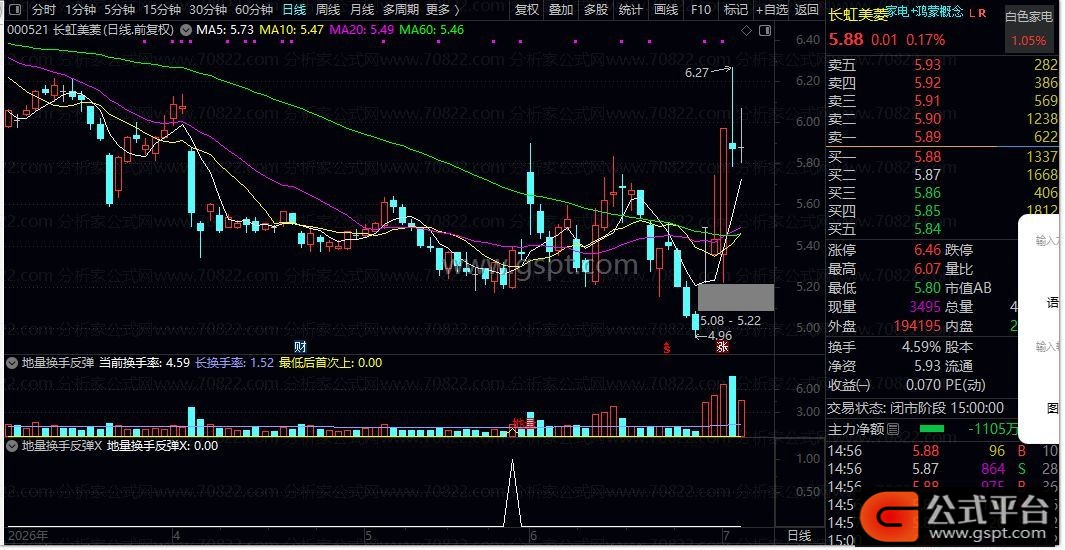Click the 涨 limit-up marker

point(721,348)
